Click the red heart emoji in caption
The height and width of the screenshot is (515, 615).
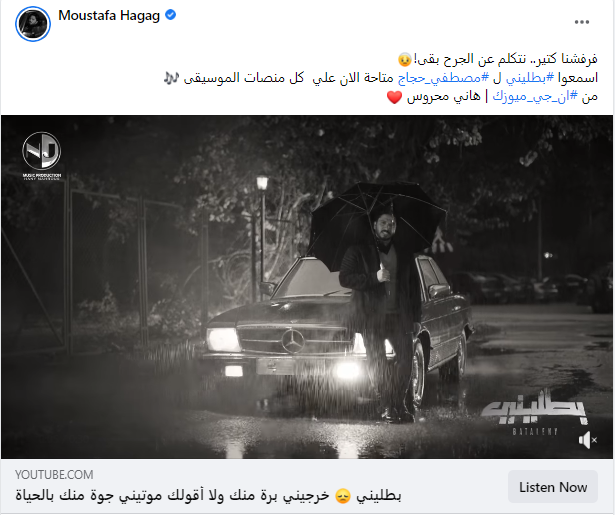[395, 97]
